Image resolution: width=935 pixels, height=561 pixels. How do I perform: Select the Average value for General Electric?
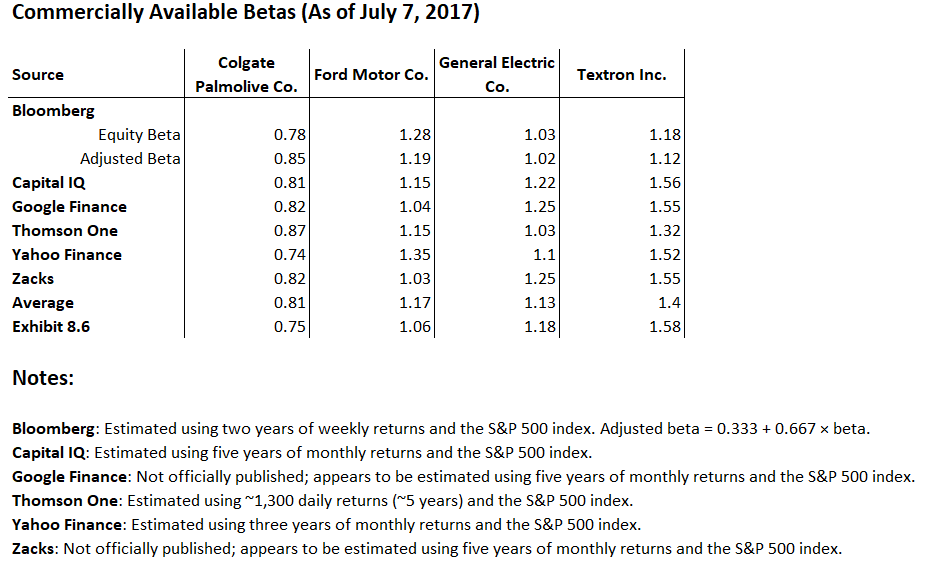pos(540,303)
